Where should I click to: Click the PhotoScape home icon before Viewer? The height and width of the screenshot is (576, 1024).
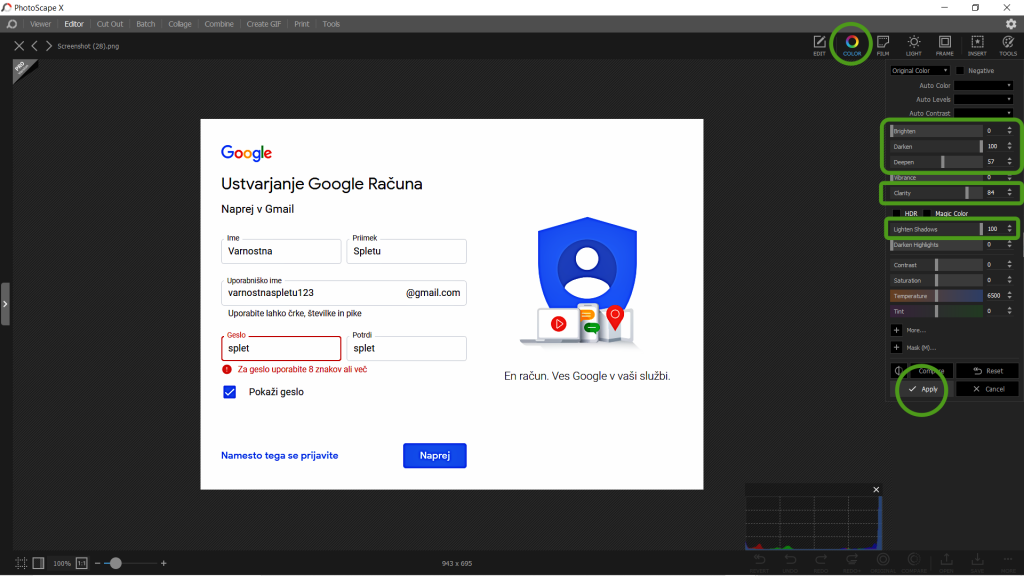[12, 24]
